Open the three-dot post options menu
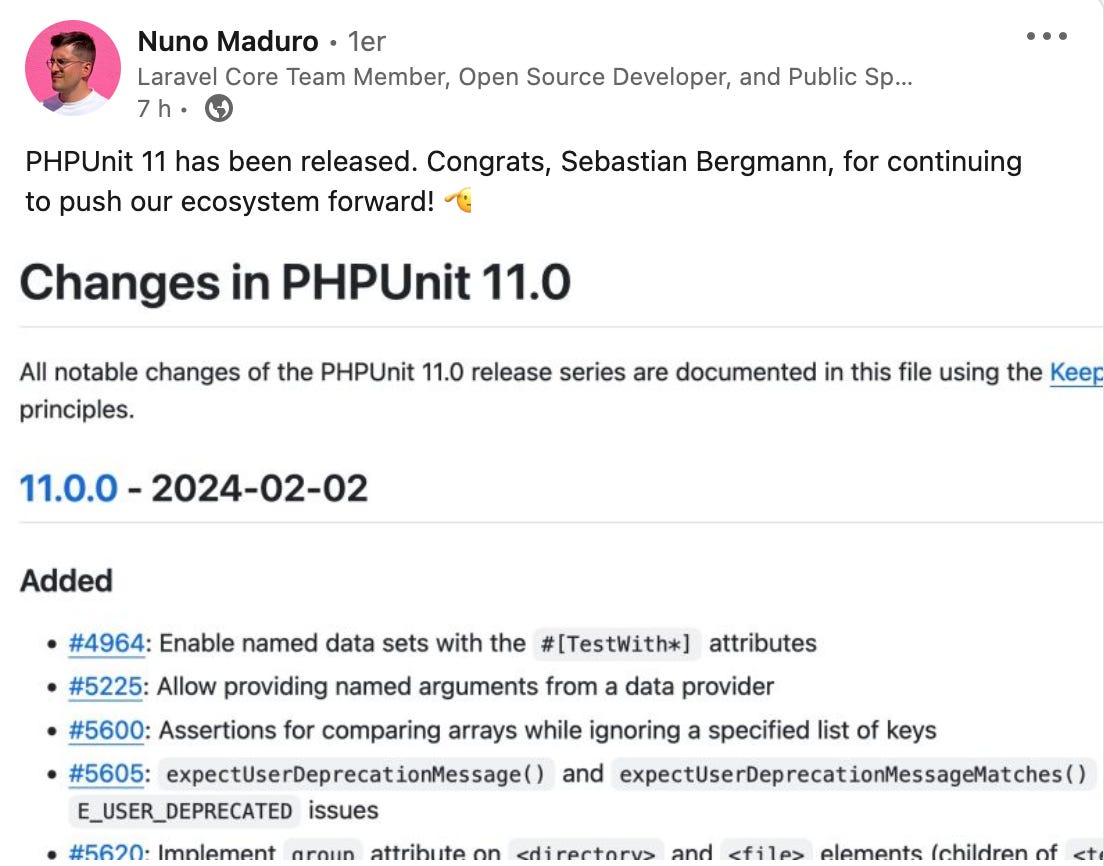1104x866 pixels. (x=1046, y=36)
